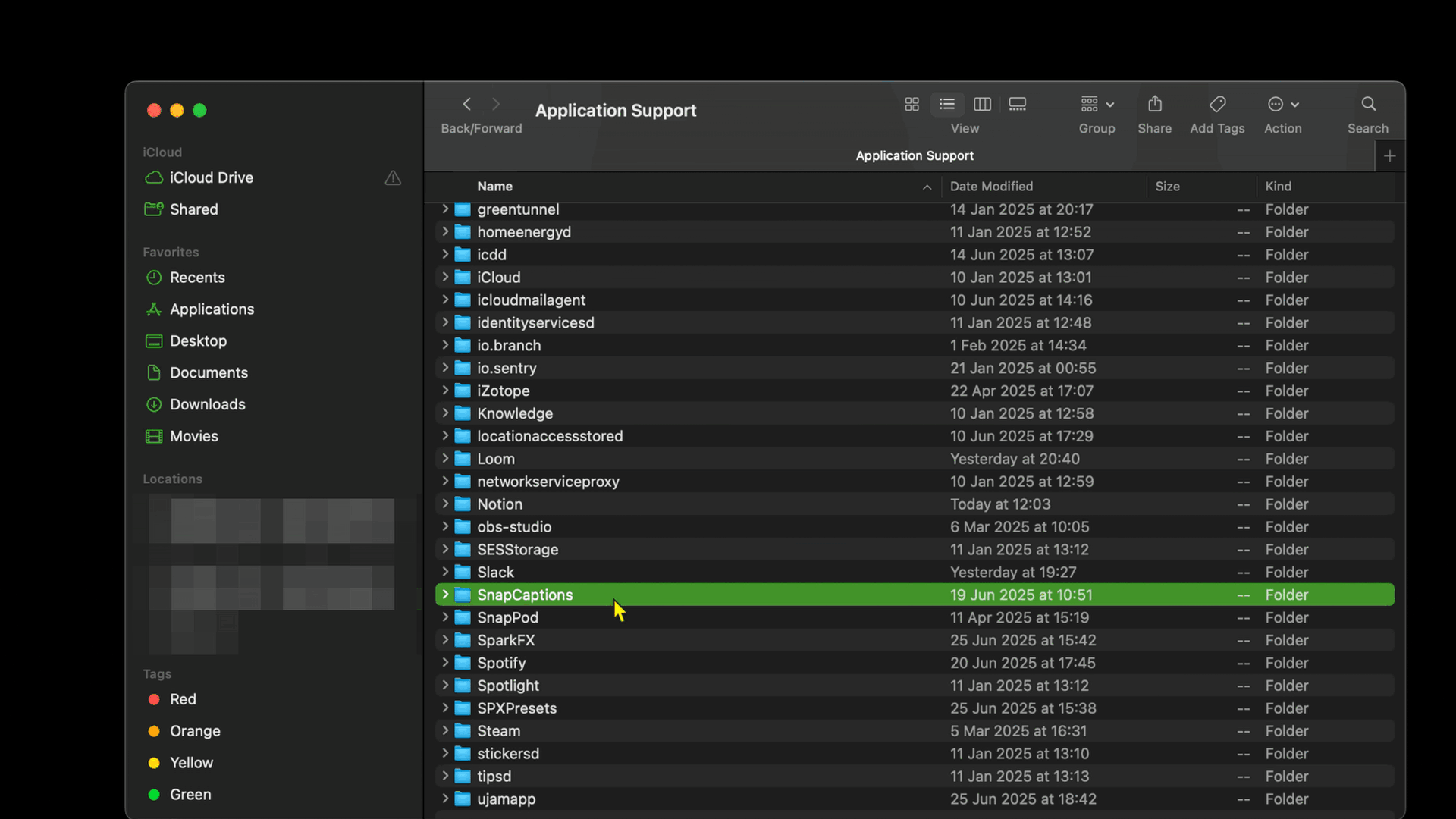Click the SparkFX folder icon
Screen dimensions: 1456x819
point(463,641)
